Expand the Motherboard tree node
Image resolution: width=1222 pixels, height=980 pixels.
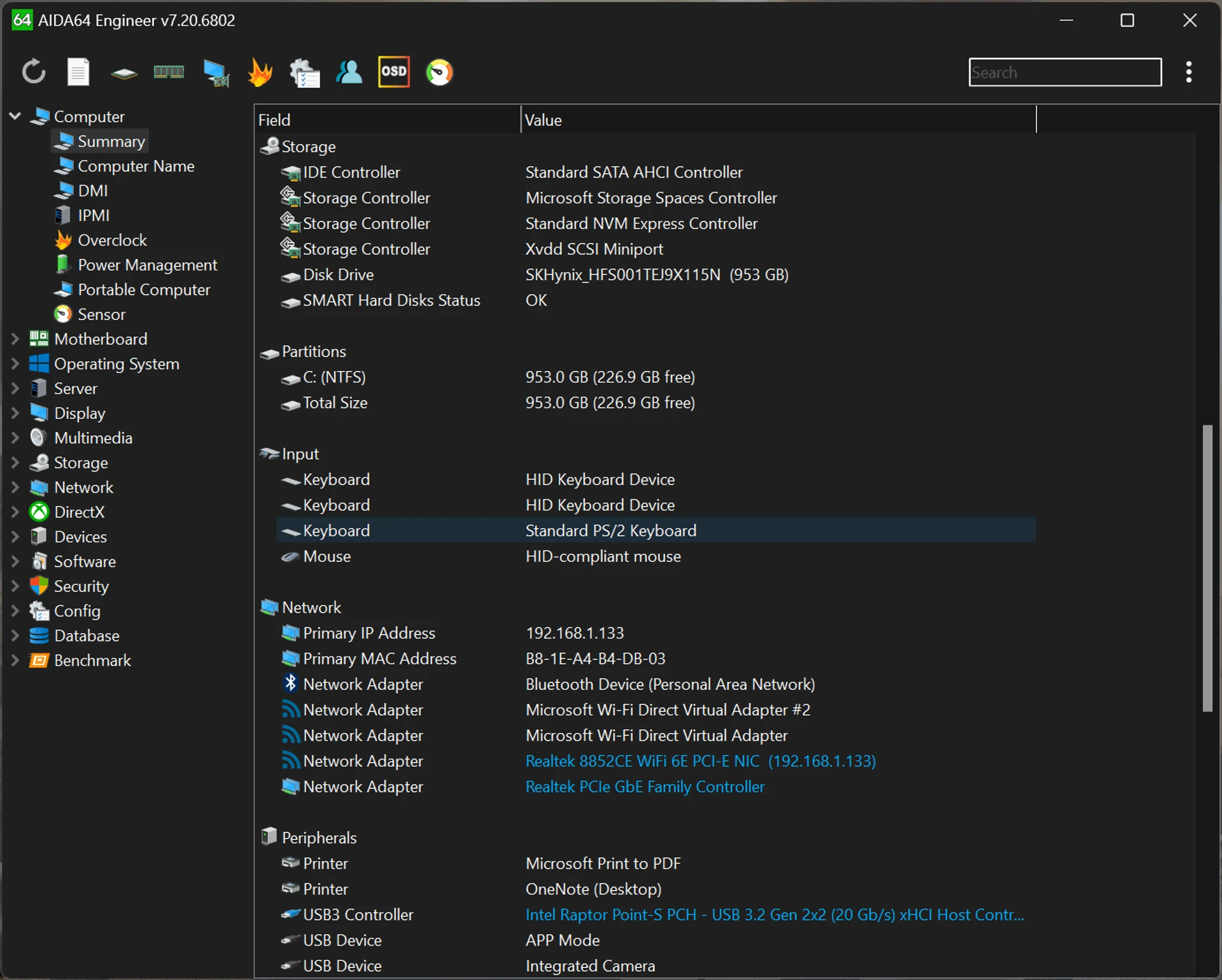15,339
